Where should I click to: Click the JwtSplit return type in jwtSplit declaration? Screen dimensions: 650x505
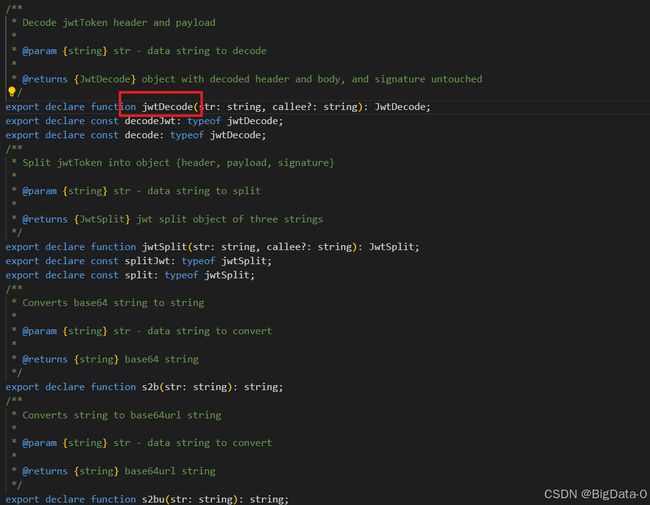coord(391,247)
